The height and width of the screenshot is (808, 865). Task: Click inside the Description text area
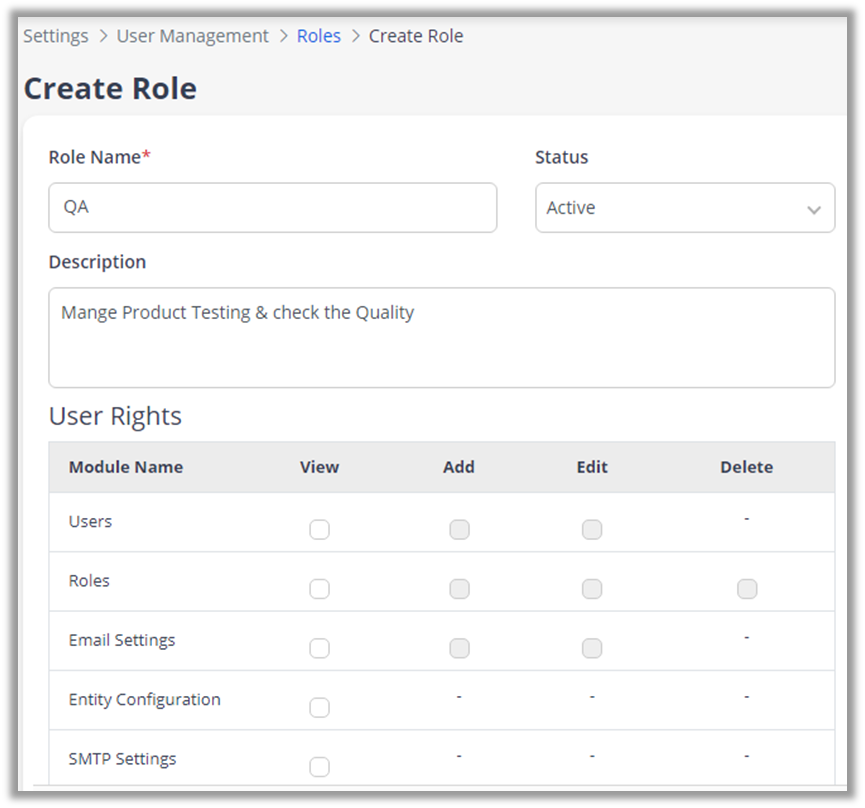(441, 338)
